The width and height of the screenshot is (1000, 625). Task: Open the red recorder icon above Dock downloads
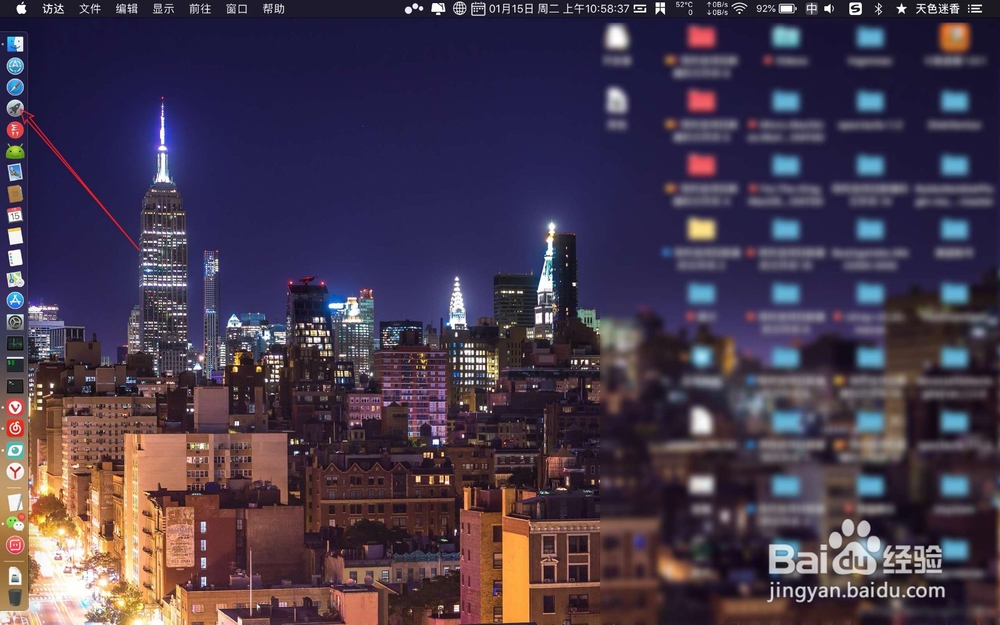click(x=15, y=545)
